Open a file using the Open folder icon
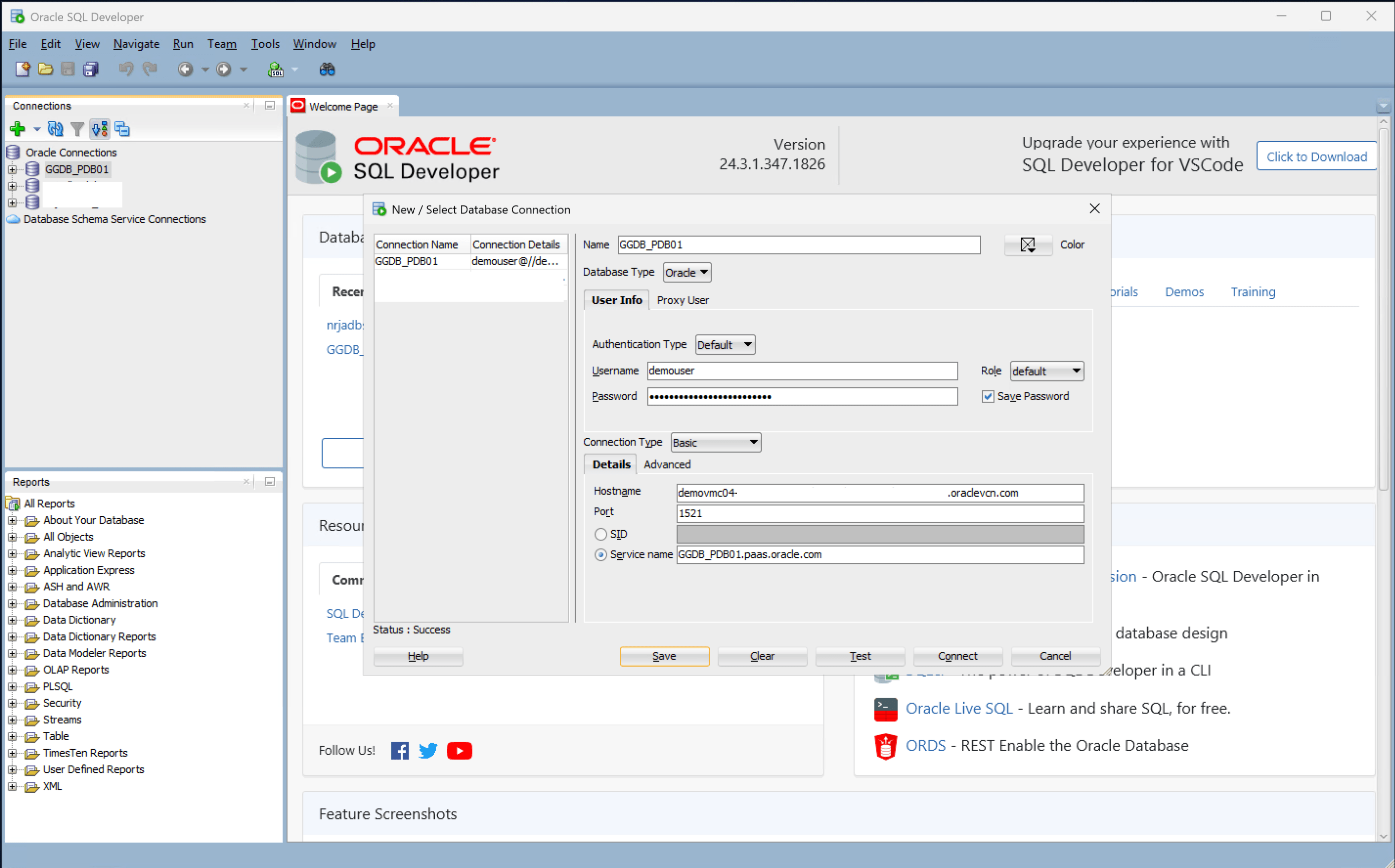Viewport: 1395px width, 868px height. pos(45,69)
